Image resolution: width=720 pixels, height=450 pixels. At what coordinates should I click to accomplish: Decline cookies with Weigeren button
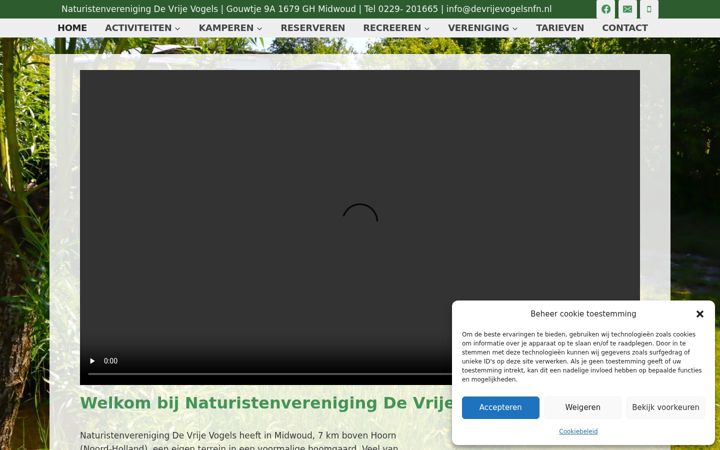583,407
